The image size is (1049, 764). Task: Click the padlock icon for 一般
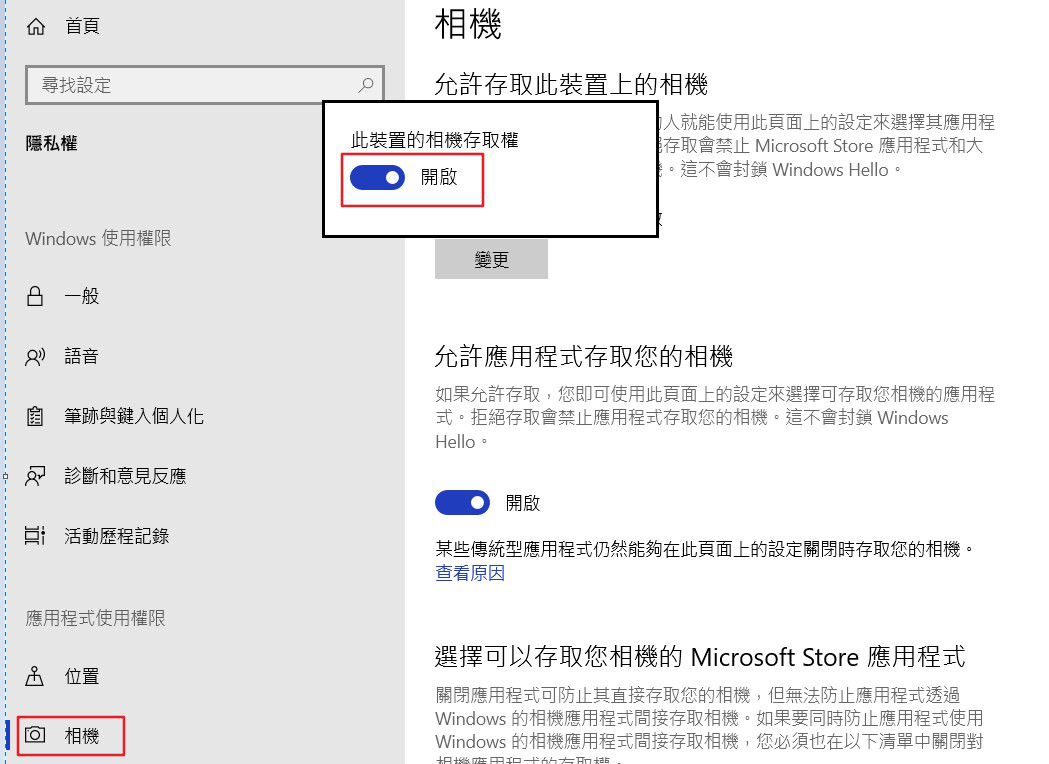(36, 297)
